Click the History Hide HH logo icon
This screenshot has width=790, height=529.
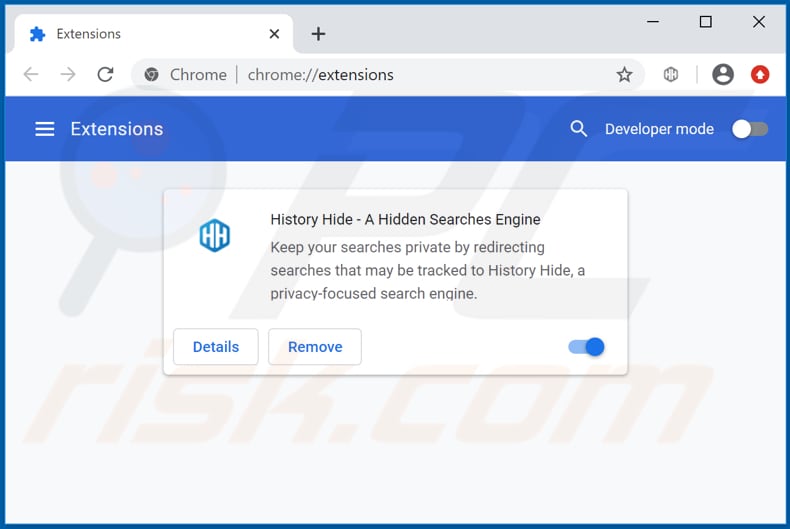(215, 235)
